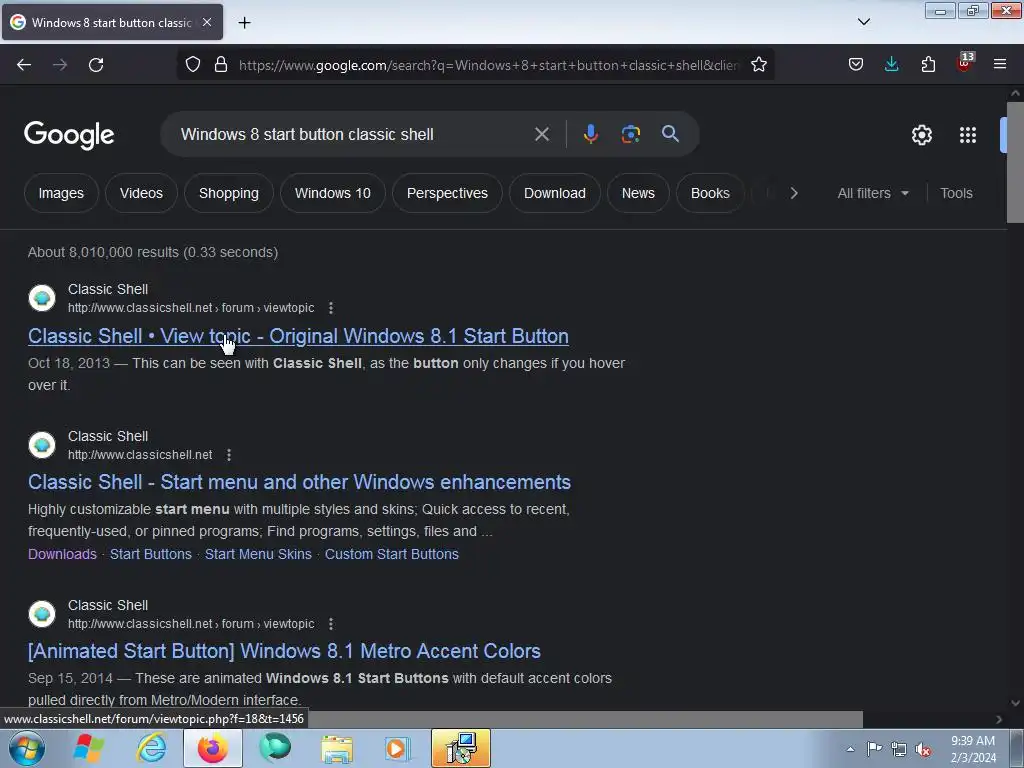Click the browser address bar URL

point(488,65)
